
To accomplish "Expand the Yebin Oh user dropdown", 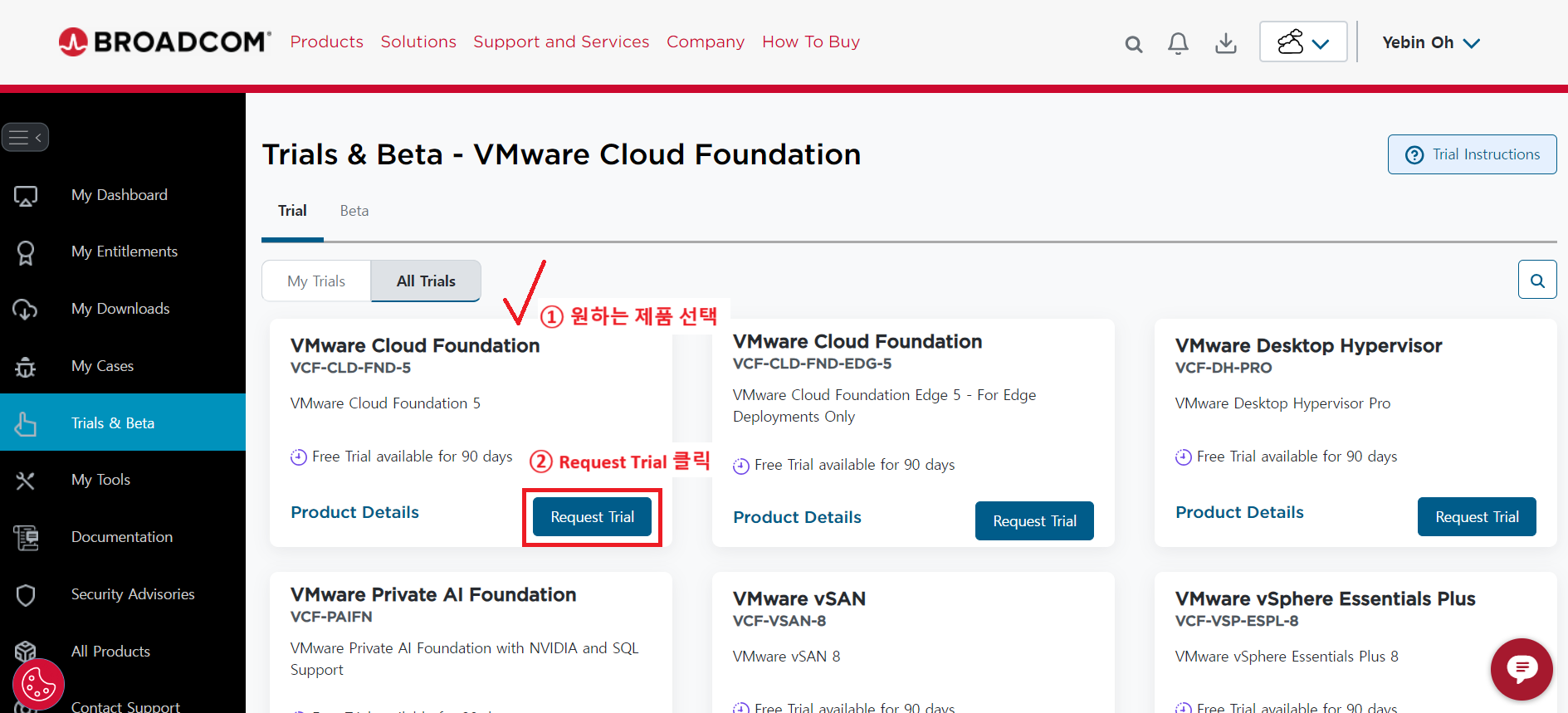I will 1430,42.
